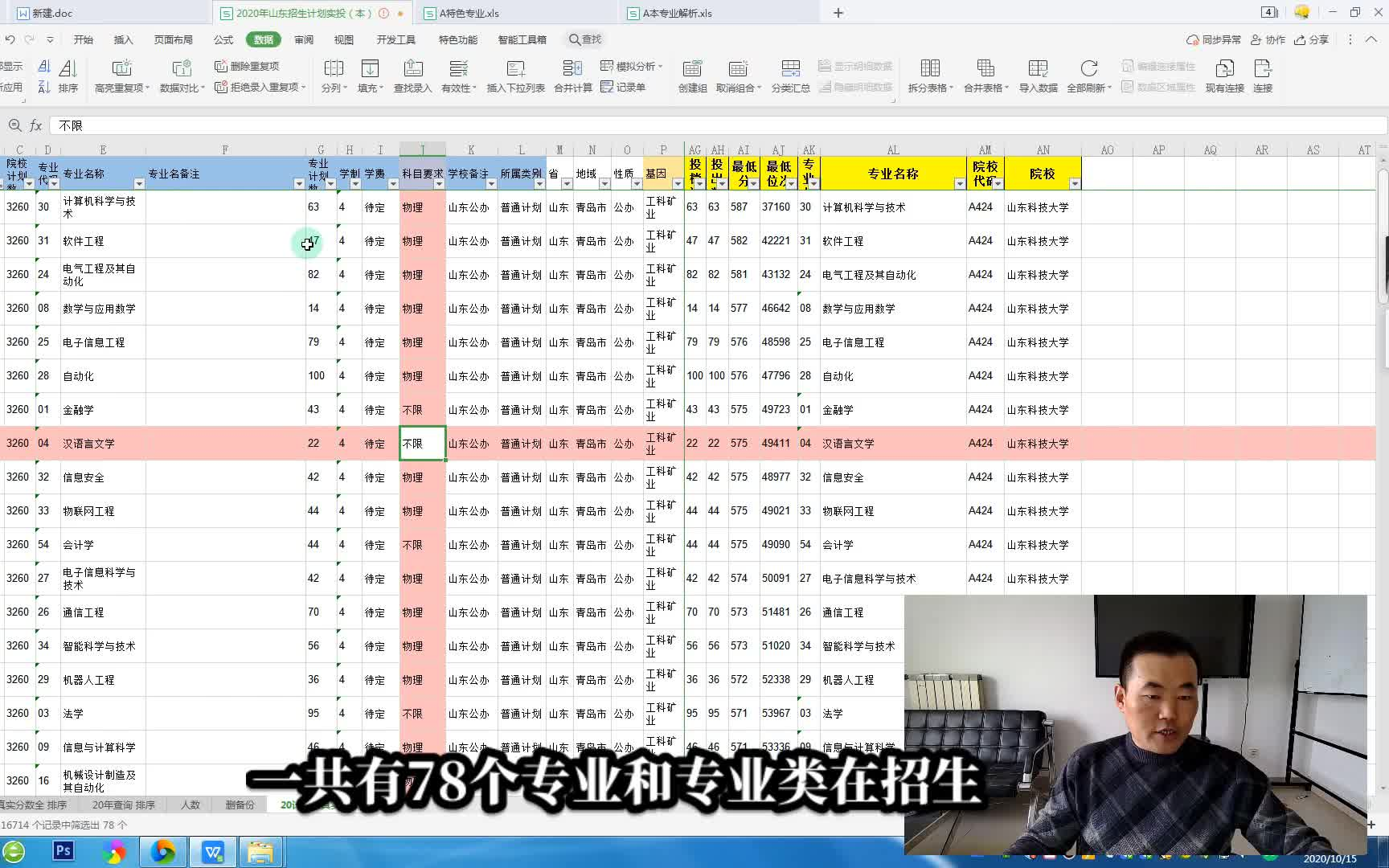Open WPS Writer from the taskbar
Screen dimensions: 1389x868
(x=213, y=852)
